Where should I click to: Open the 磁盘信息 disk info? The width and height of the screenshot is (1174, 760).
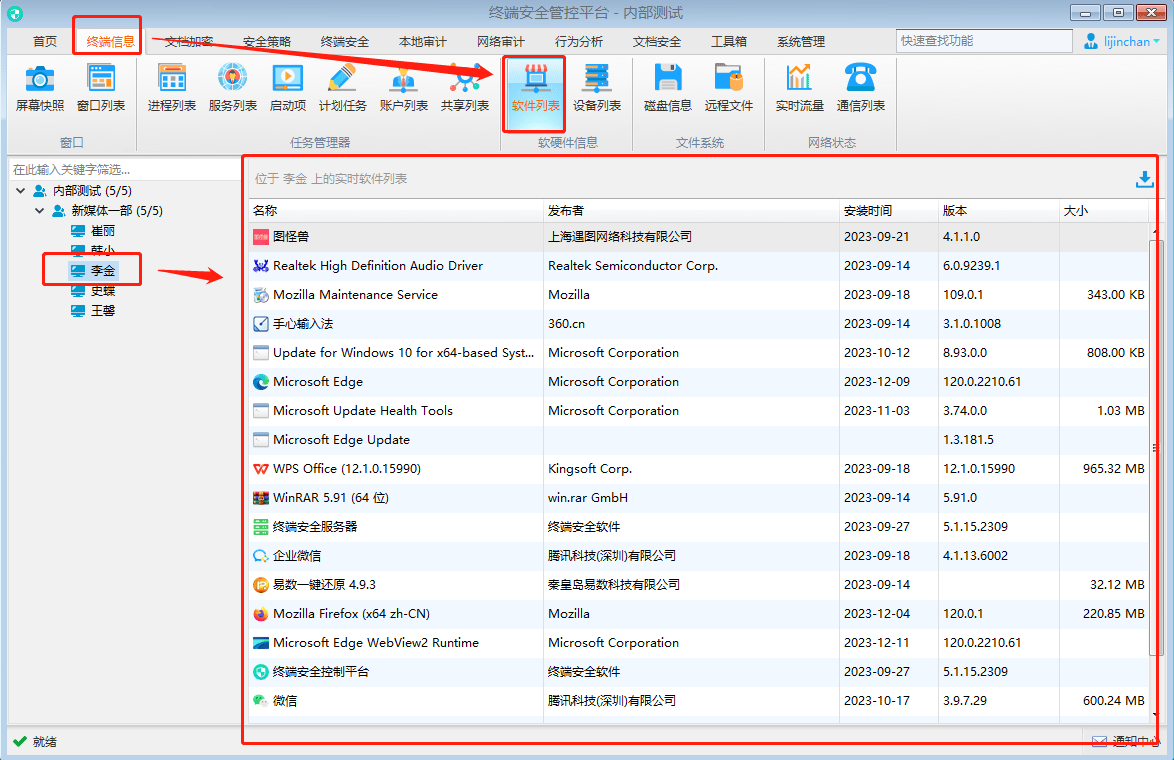(667, 88)
